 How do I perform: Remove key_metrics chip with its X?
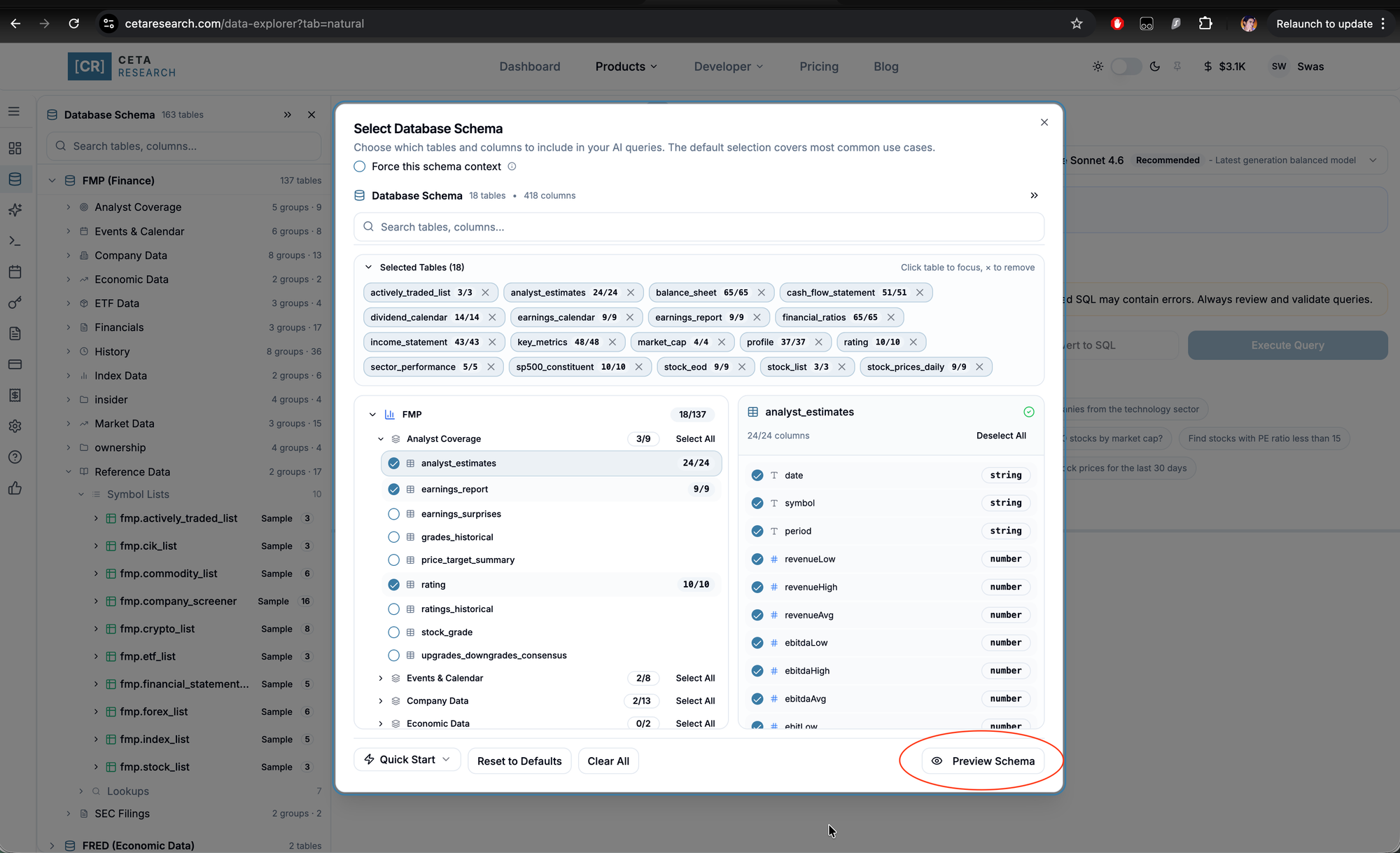pyautogui.click(x=612, y=342)
